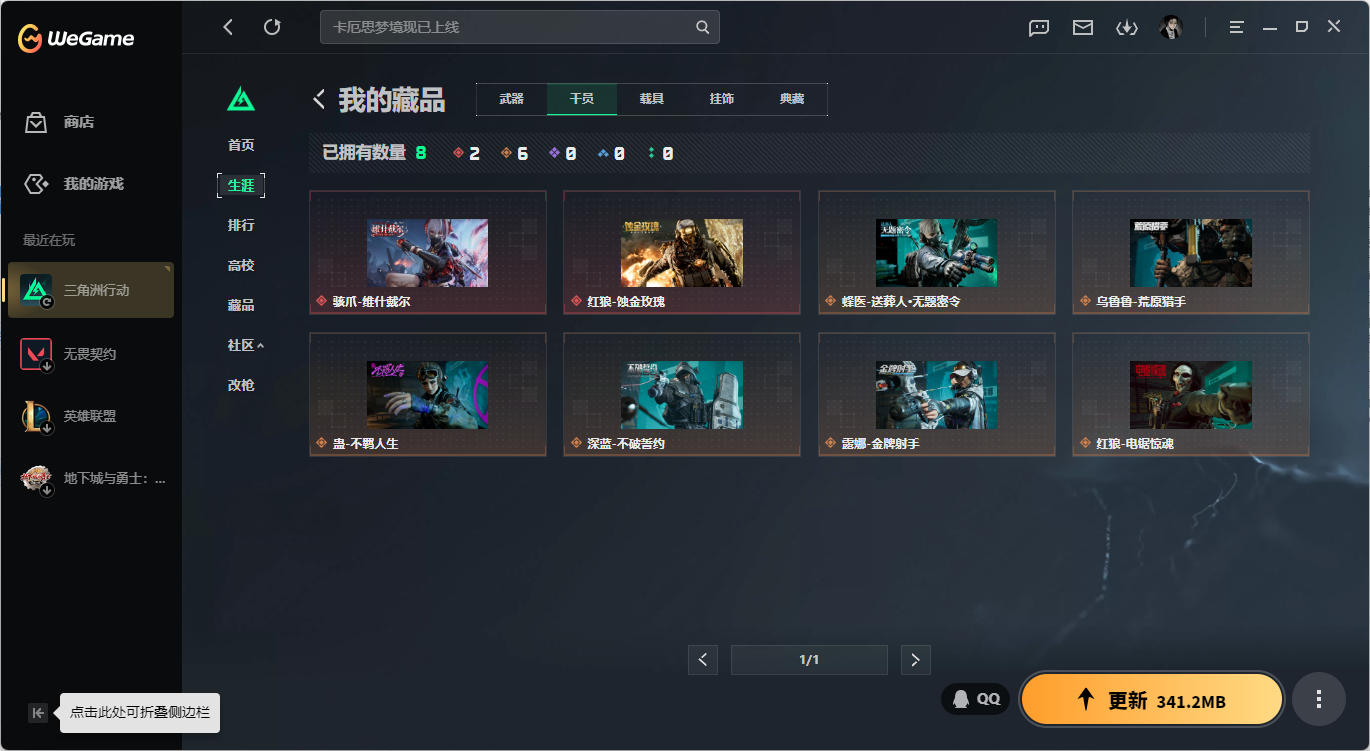Screen dimensions: 1370x751
Task: Click the orange-tier item count icon
Action: (506, 153)
